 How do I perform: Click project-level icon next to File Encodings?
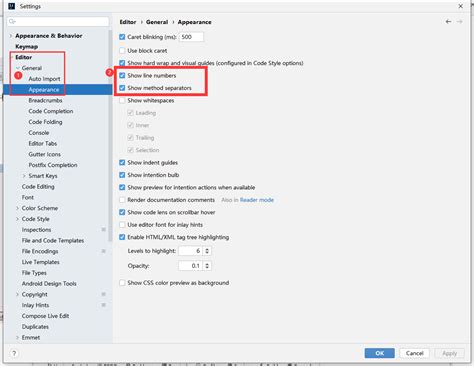pos(104,251)
